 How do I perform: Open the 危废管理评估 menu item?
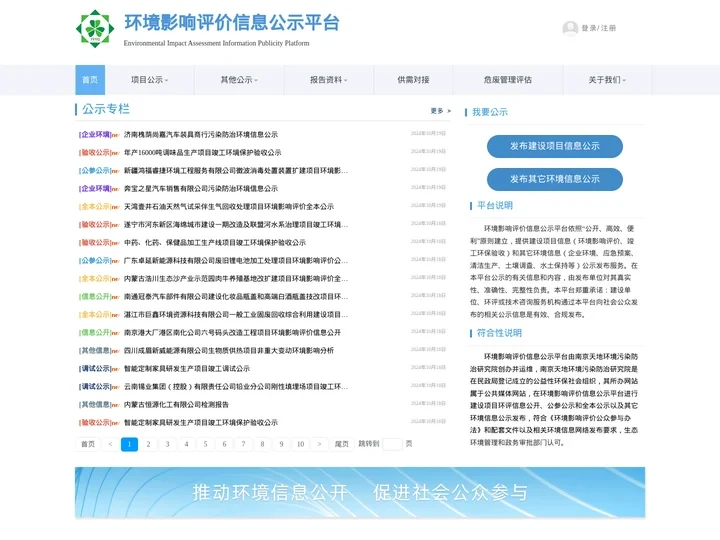pos(507,80)
